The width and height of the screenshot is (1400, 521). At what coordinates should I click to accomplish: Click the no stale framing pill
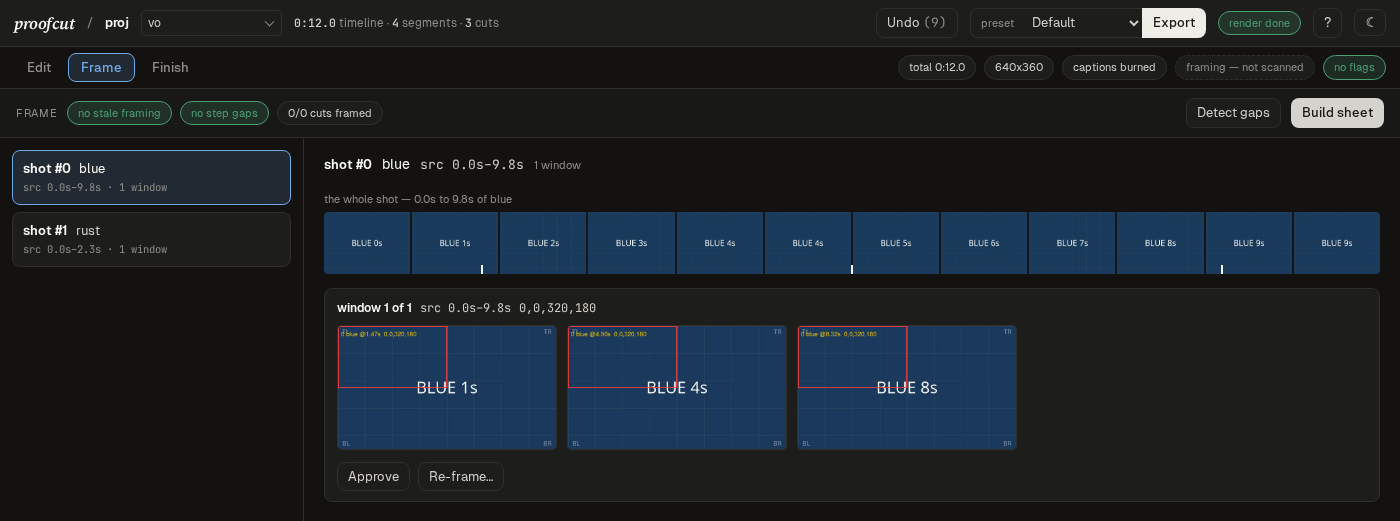pos(119,113)
